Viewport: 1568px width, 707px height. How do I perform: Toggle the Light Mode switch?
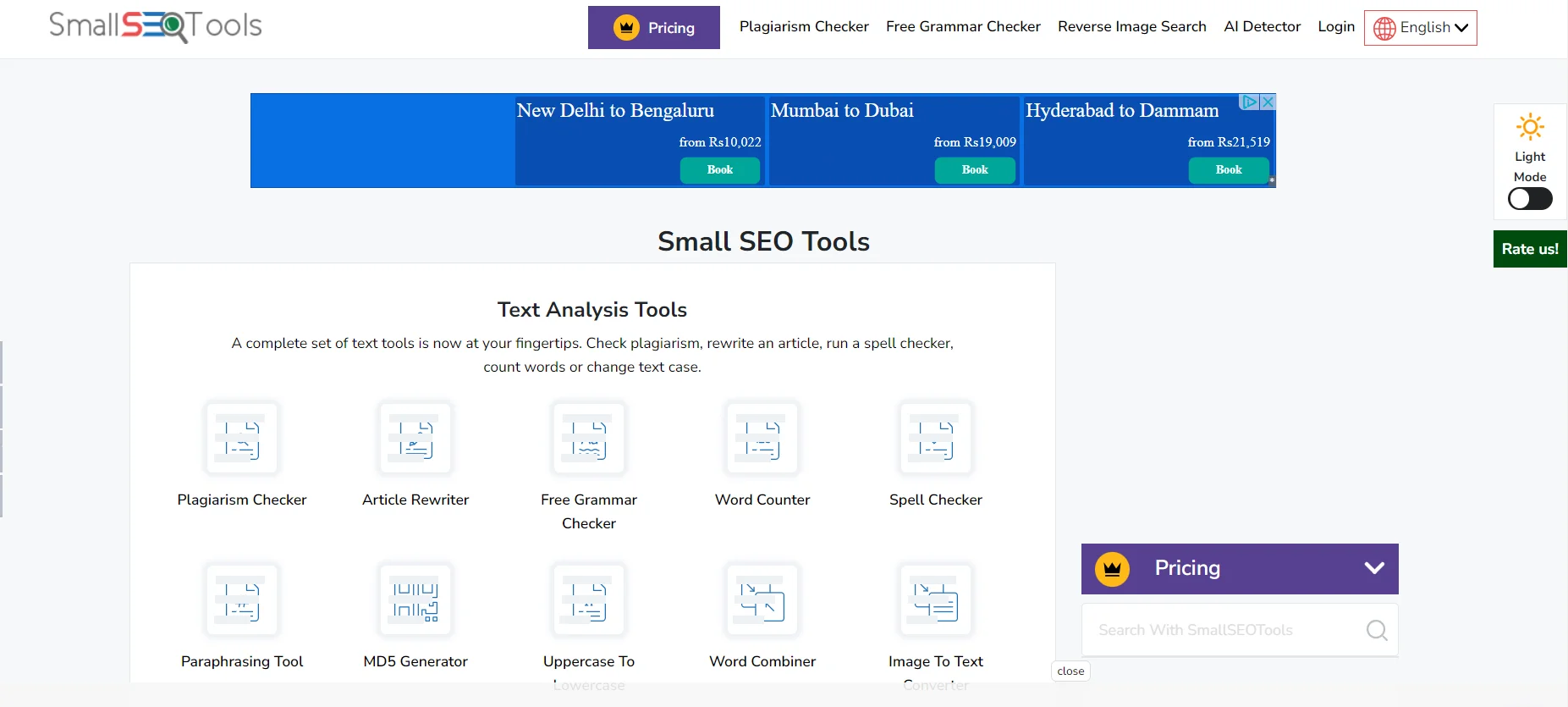tap(1530, 199)
